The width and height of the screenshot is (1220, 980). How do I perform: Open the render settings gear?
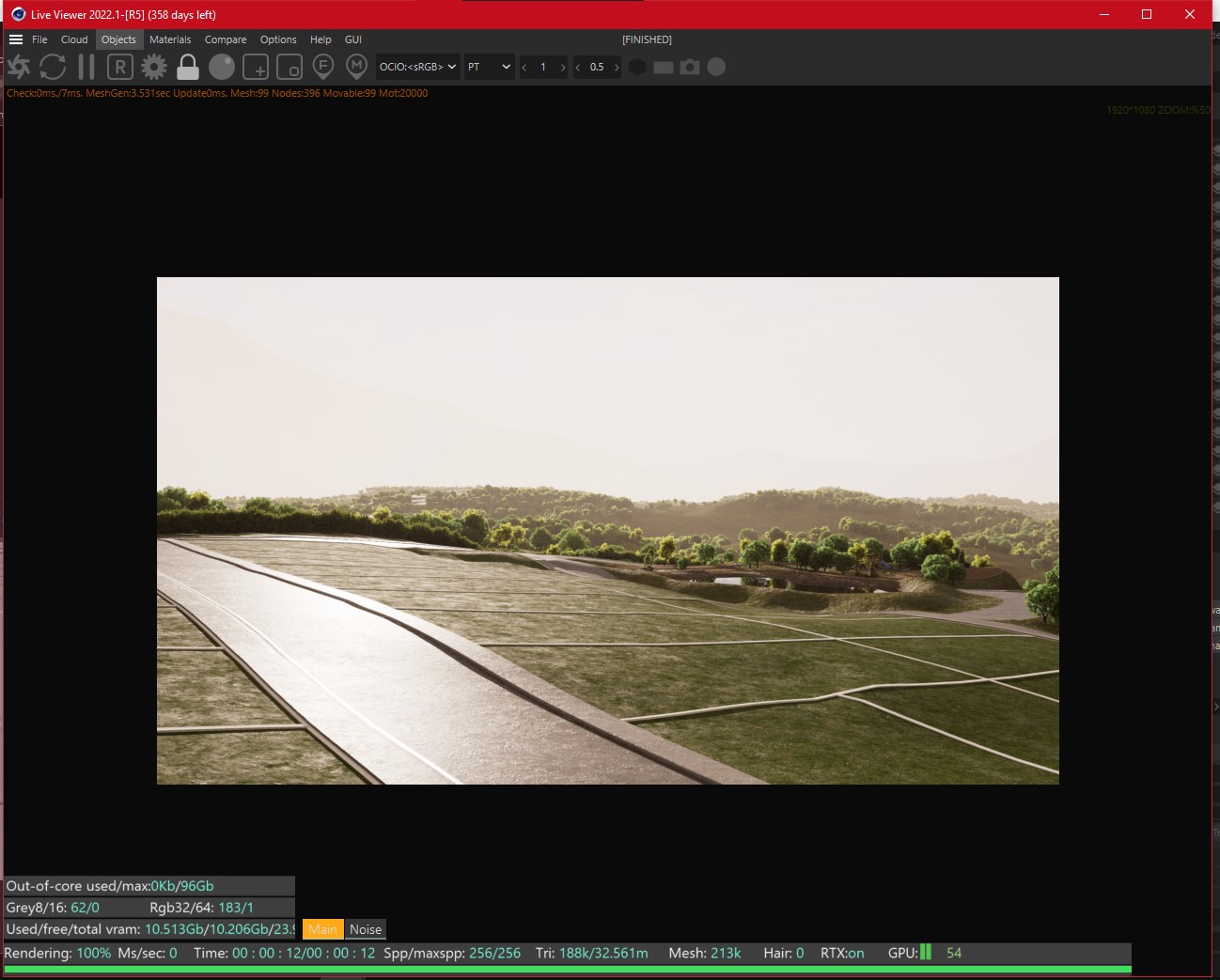154,67
